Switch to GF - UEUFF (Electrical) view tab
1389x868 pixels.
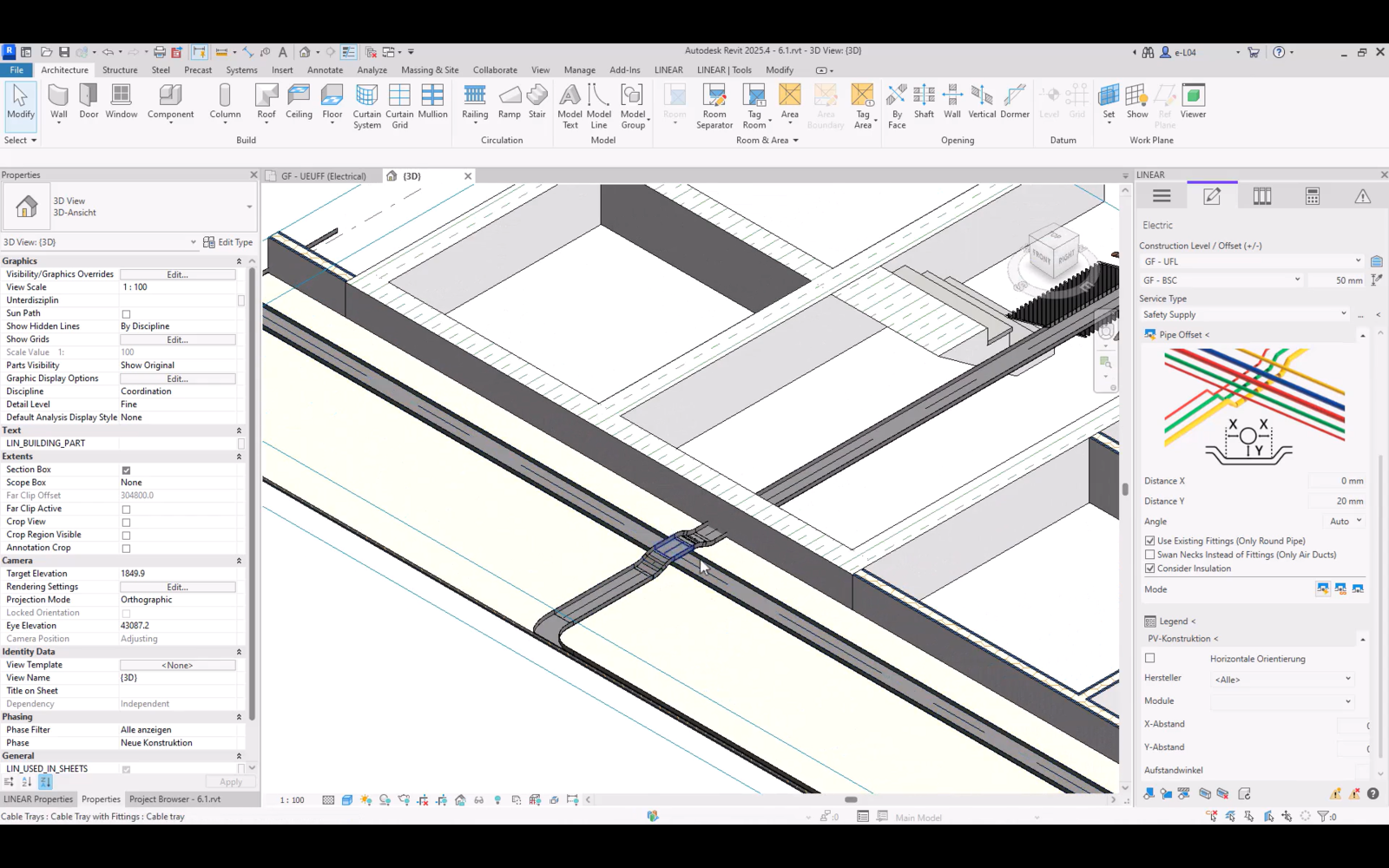pyautogui.click(x=323, y=176)
